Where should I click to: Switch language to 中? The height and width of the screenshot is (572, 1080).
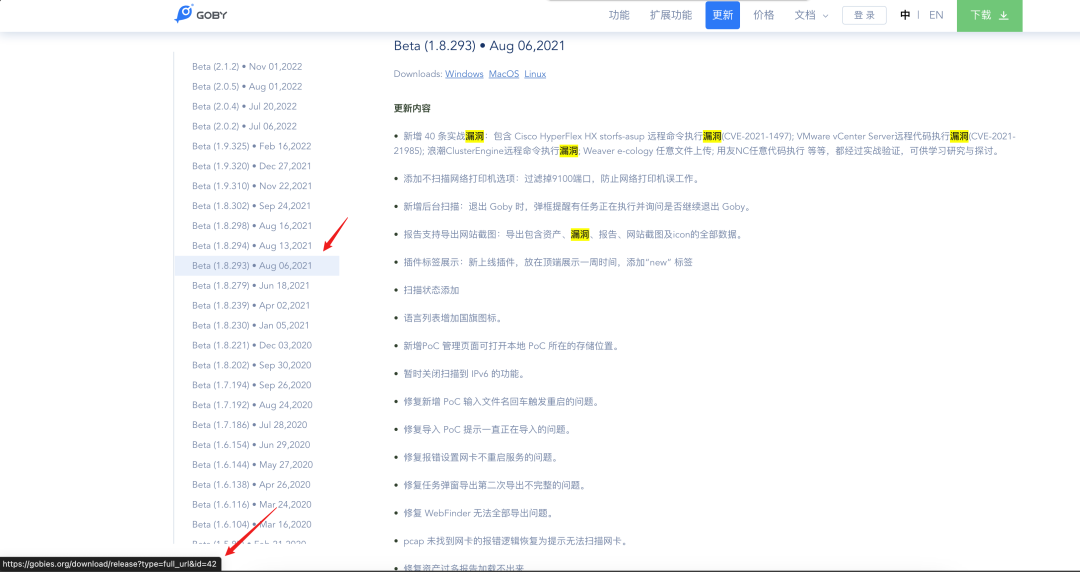(905, 15)
